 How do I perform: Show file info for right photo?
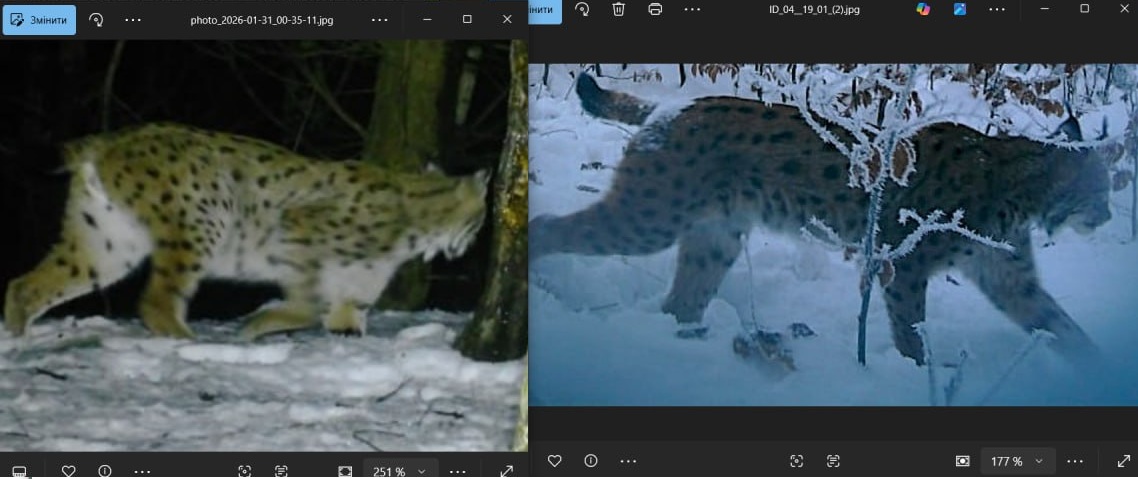pyautogui.click(x=591, y=461)
